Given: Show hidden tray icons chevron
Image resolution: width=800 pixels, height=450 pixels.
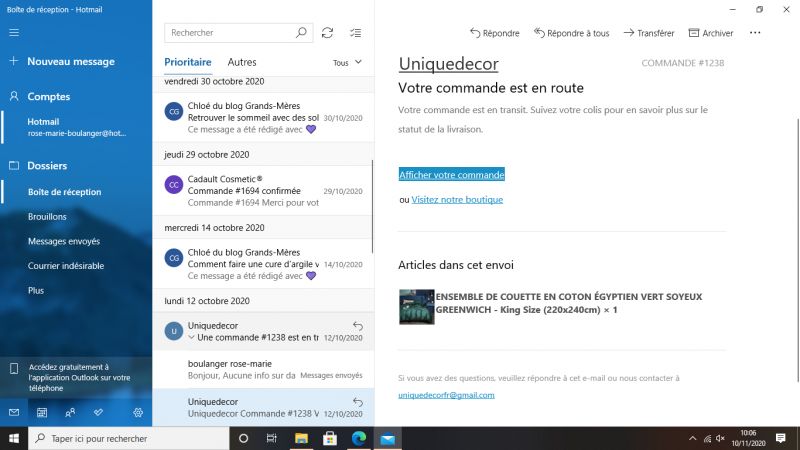Looking at the screenshot, I should coord(692,438).
